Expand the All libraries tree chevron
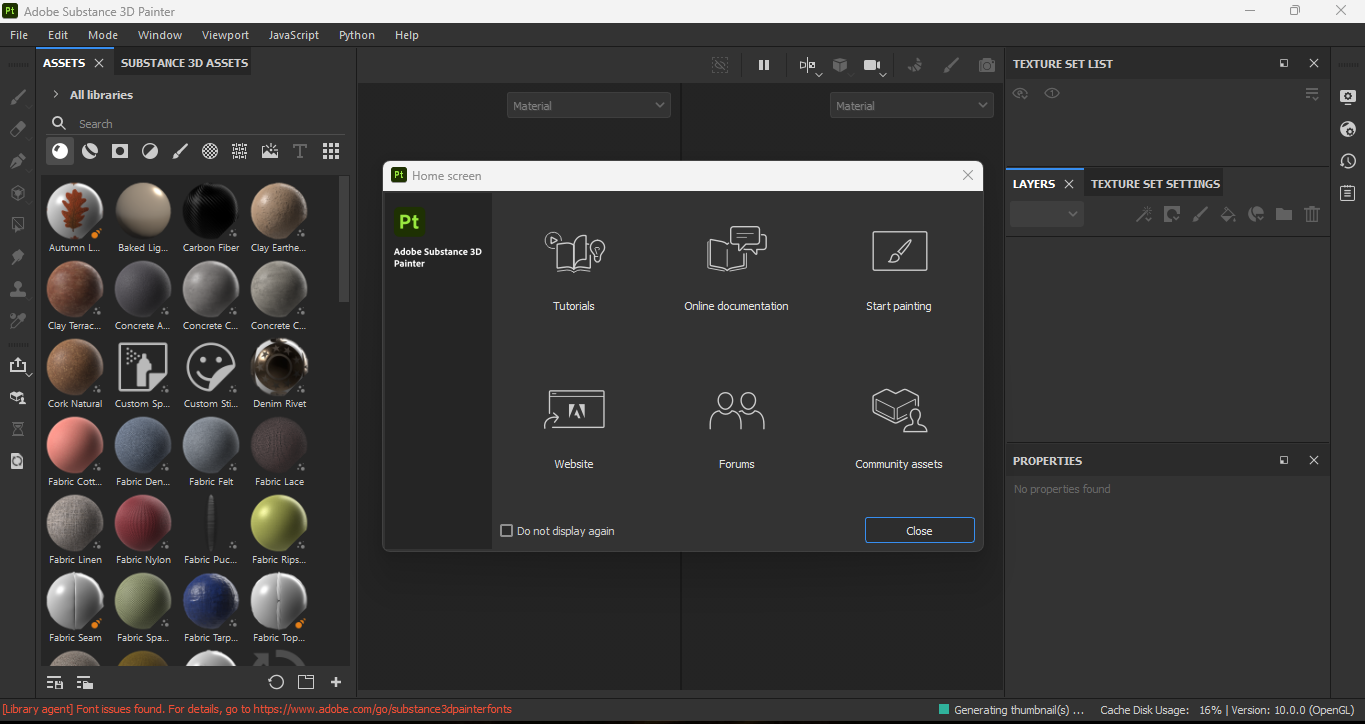This screenshot has height=724, width=1365. (x=55, y=95)
